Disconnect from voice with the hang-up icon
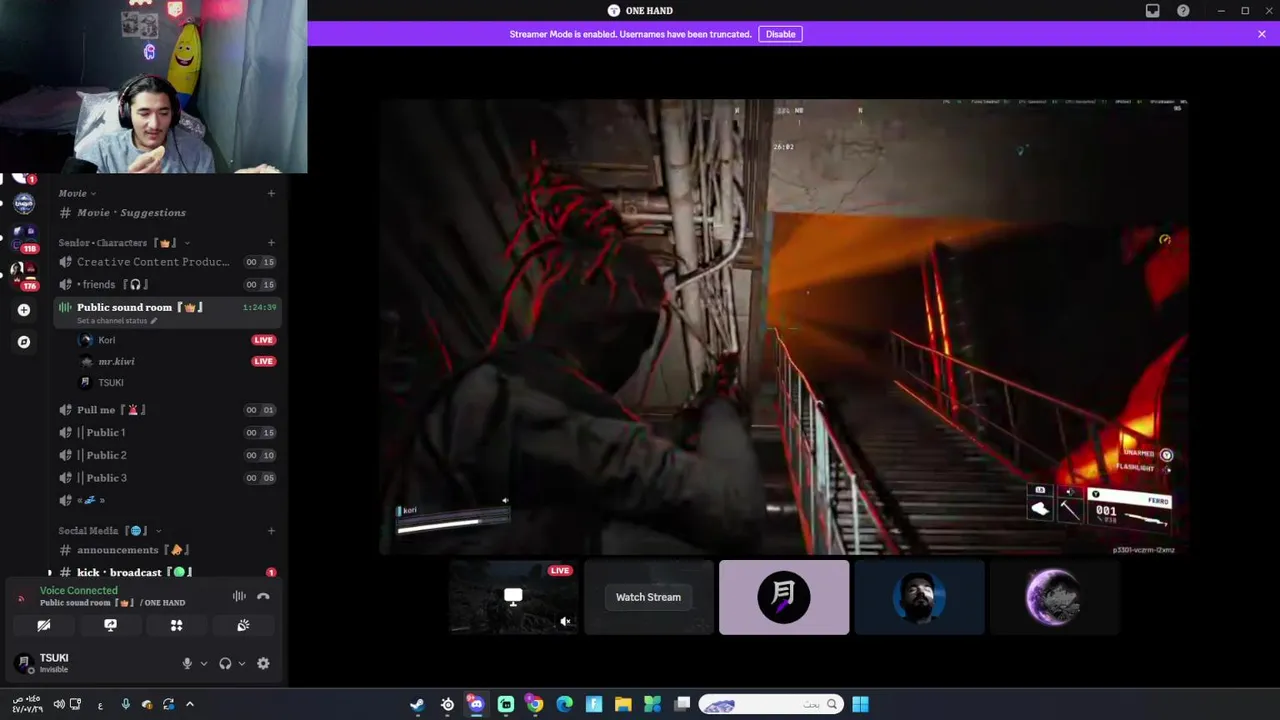The image size is (1280, 720). click(x=263, y=596)
